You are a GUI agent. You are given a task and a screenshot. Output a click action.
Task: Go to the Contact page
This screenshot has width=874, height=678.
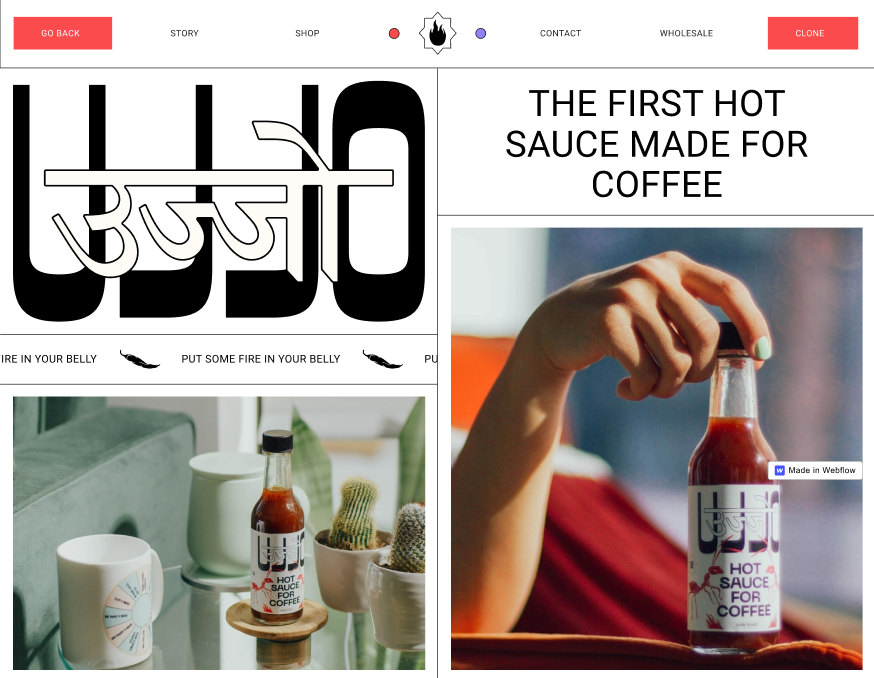coord(560,33)
